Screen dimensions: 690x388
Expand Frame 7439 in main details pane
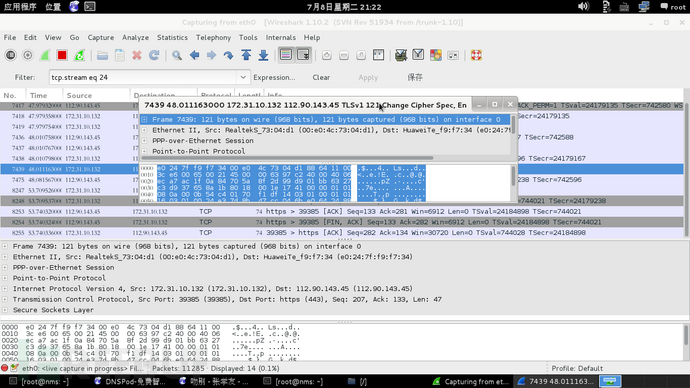click(5, 246)
